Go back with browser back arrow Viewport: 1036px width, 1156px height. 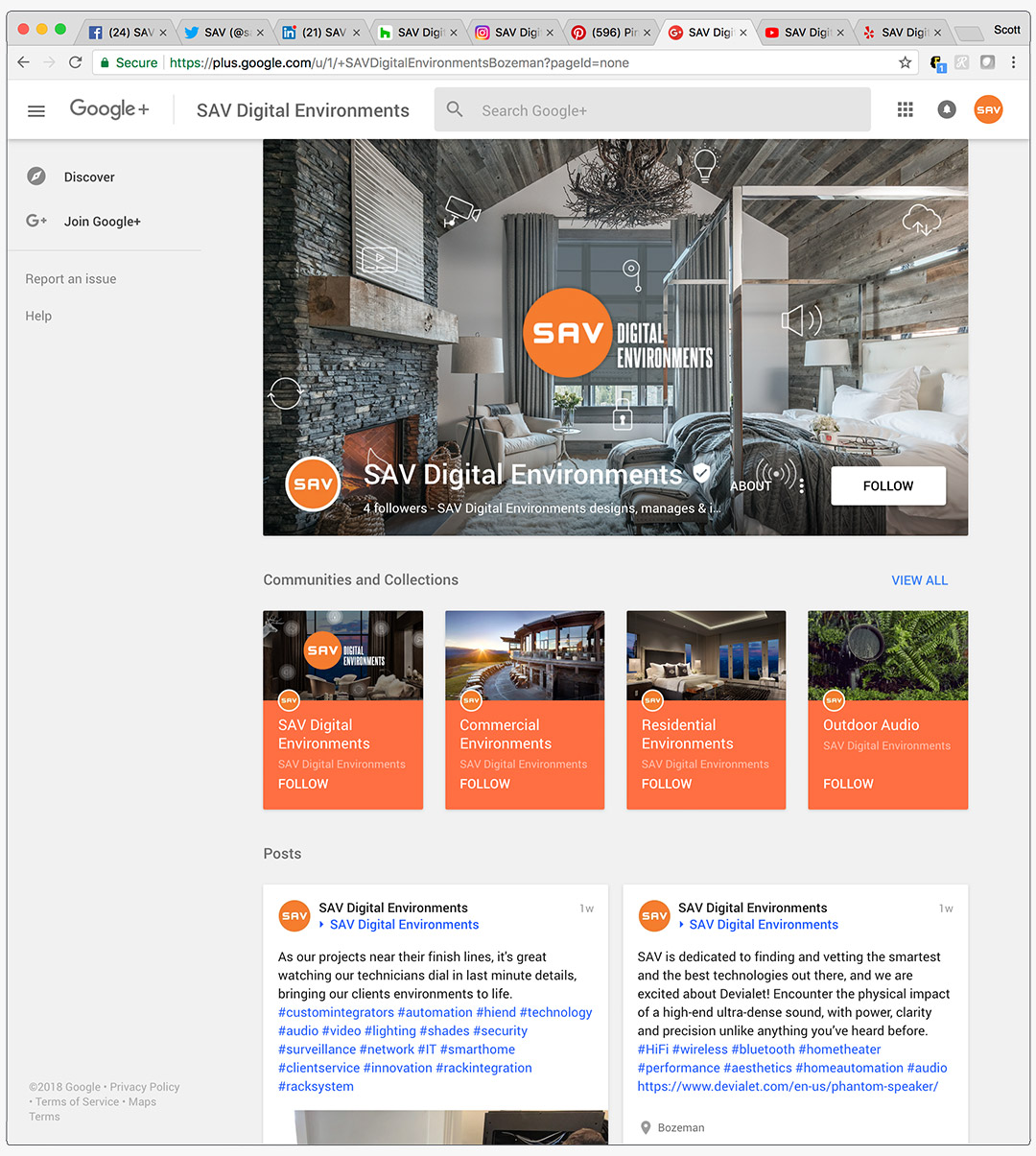pos(24,62)
